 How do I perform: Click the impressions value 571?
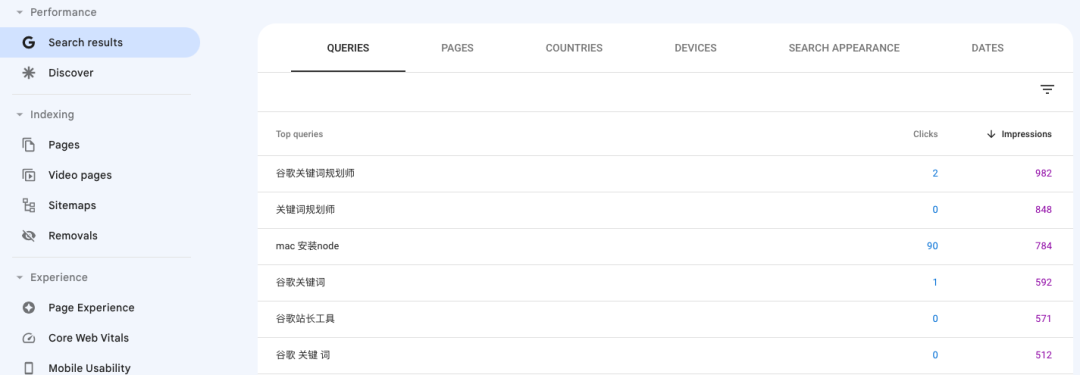pos(1043,319)
